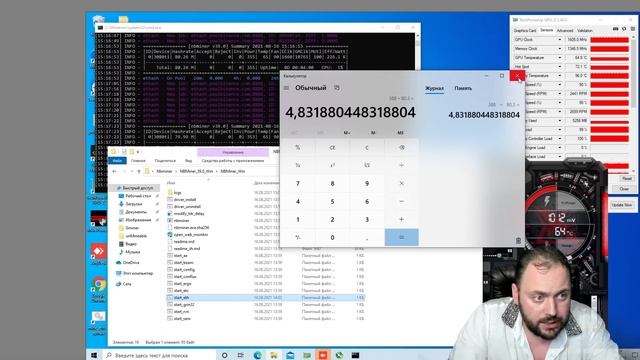
Task: Click the taskbar search box
Action: 159,355
